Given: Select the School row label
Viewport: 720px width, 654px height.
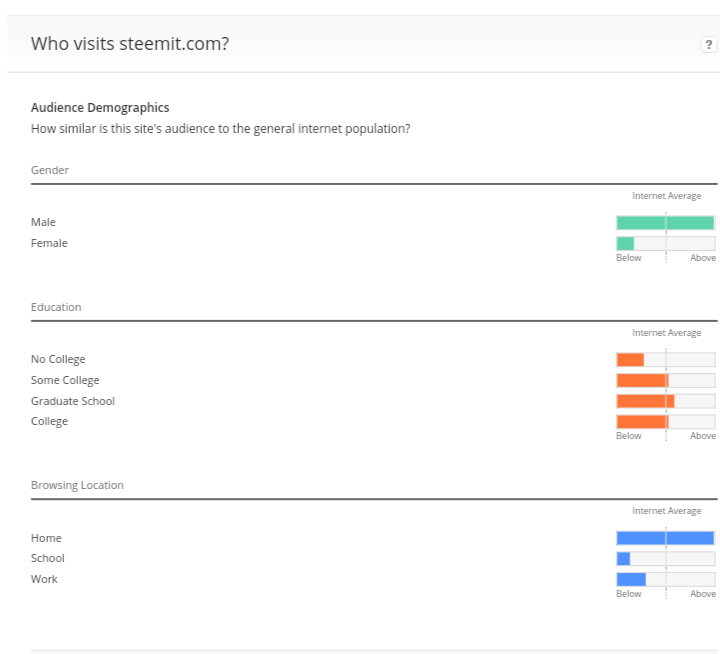Looking at the screenshot, I should tap(48, 558).
